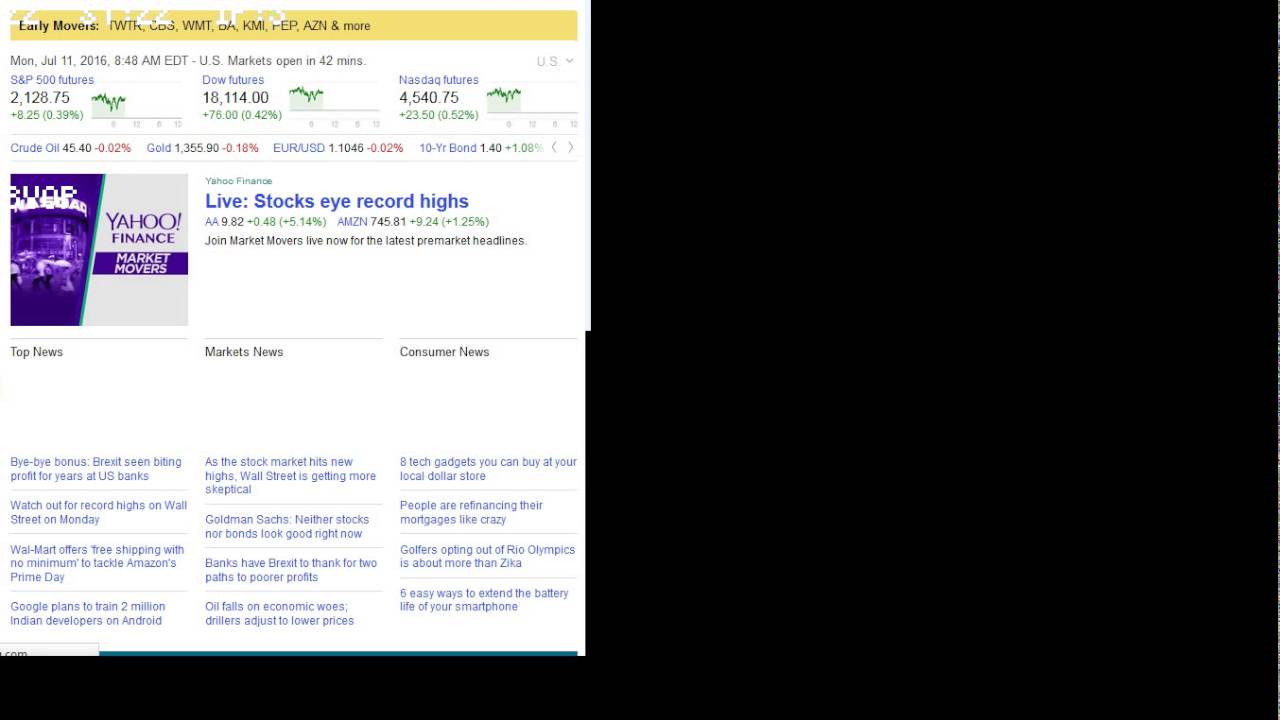Open Wal-Mart free shipping article

tap(97, 563)
